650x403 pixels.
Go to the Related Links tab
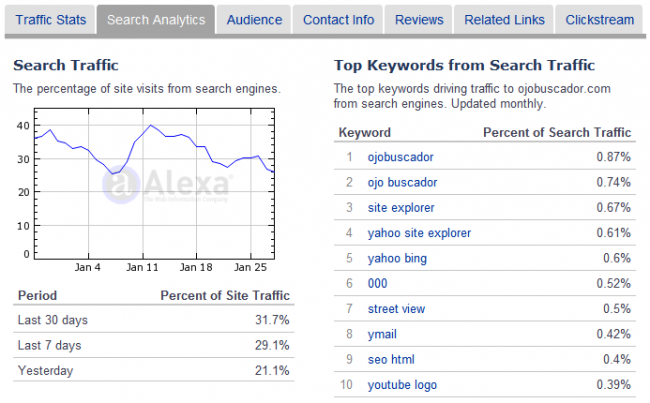click(504, 20)
